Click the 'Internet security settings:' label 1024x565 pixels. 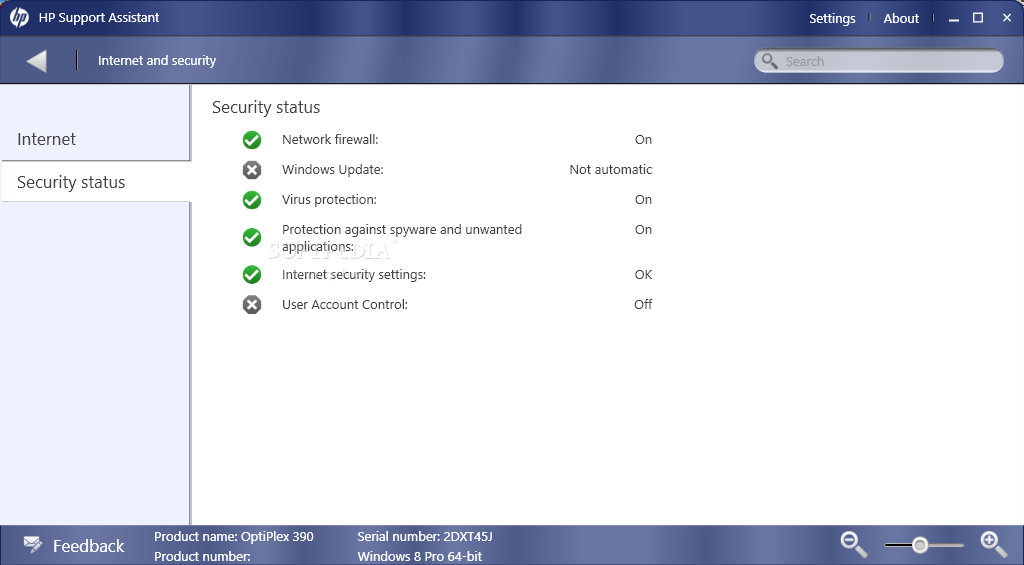pyautogui.click(x=354, y=274)
